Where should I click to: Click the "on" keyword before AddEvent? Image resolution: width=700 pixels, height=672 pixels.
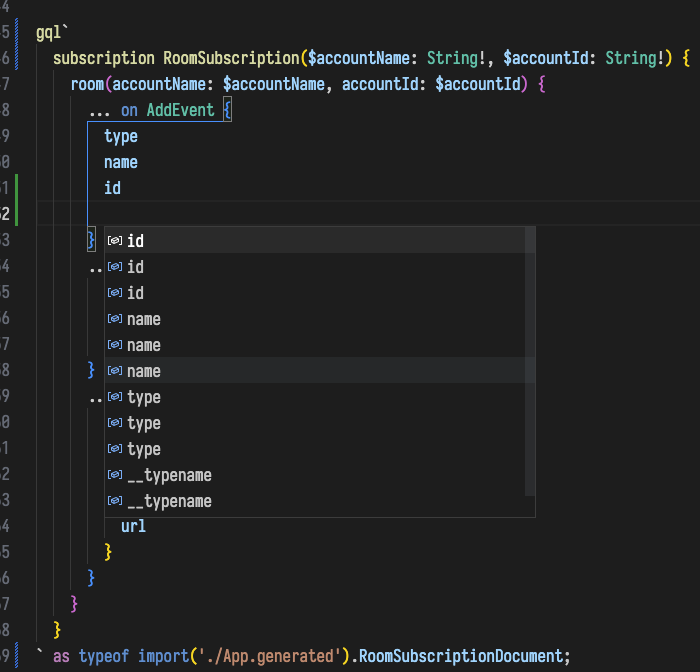[129, 110]
